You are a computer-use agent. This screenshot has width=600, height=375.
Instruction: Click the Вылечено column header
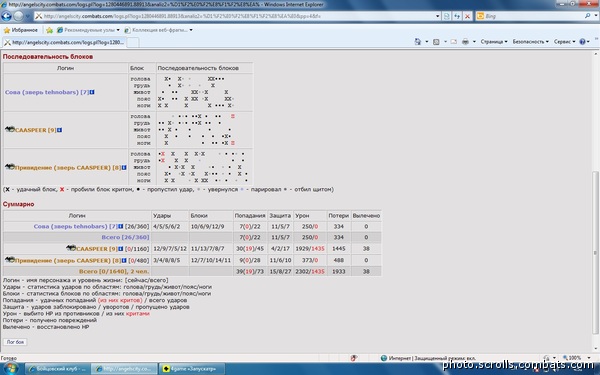(366, 216)
